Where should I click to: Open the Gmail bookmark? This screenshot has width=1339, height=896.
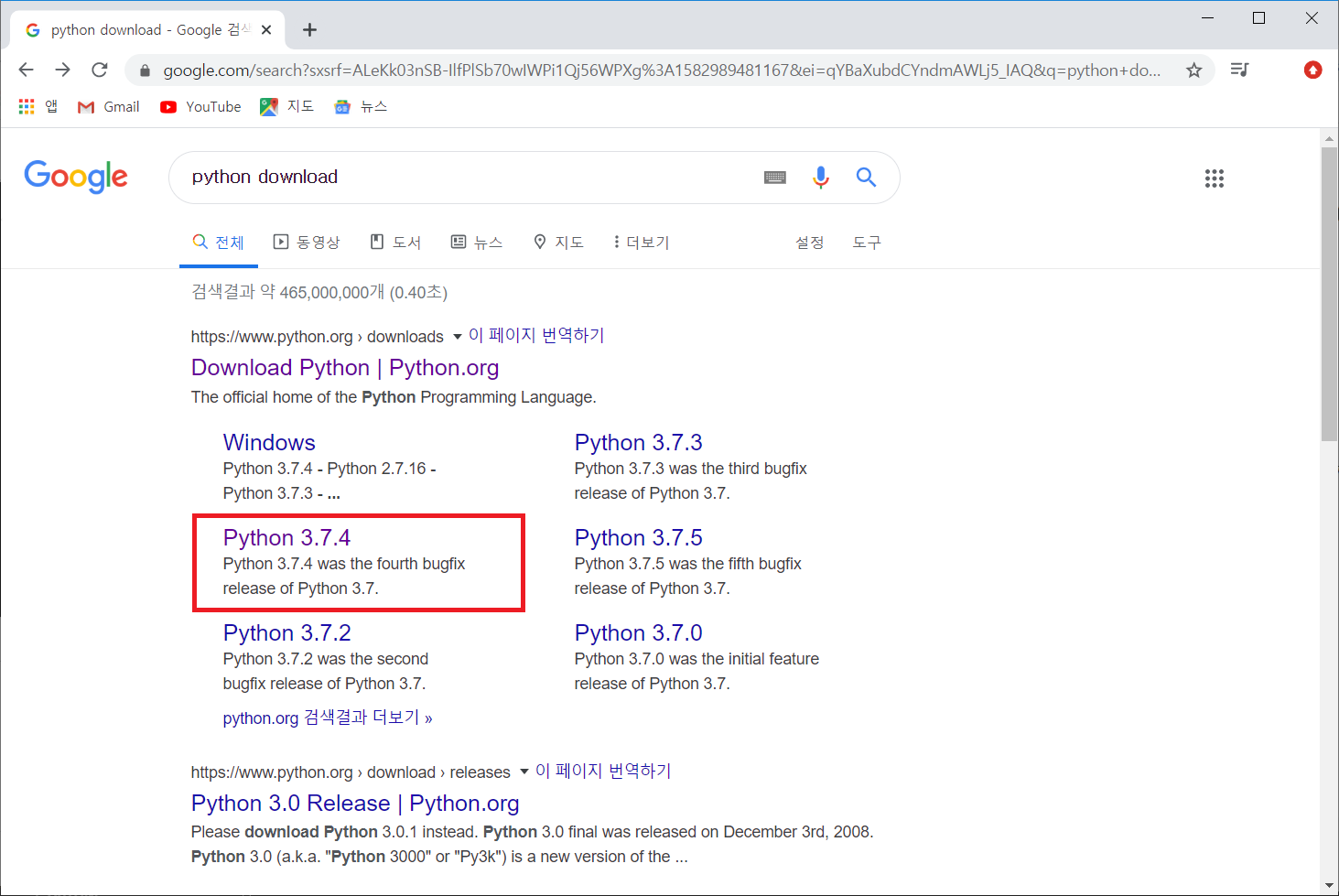click(x=109, y=106)
